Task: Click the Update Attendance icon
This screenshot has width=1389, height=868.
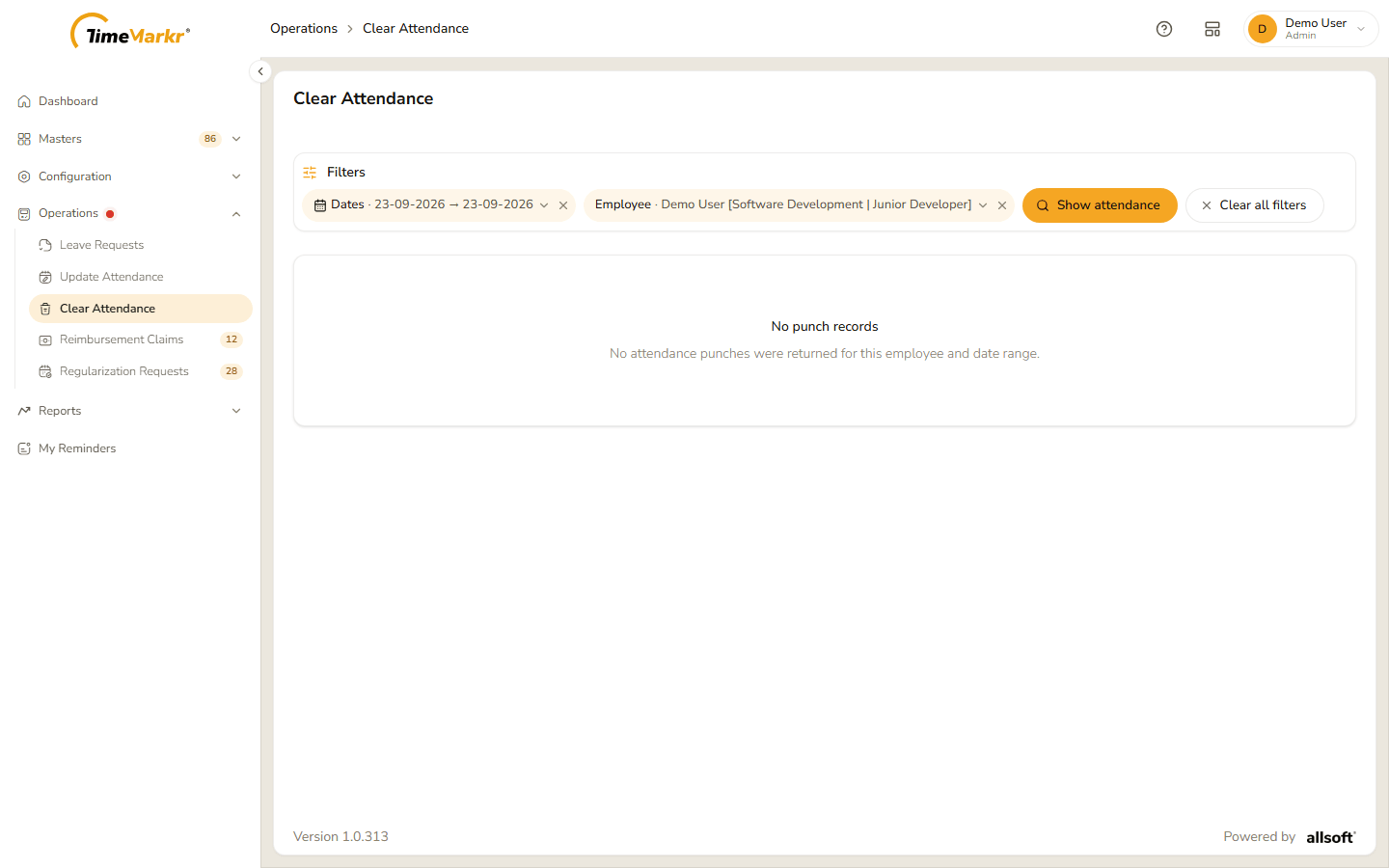Action: click(x=45, y=277)
